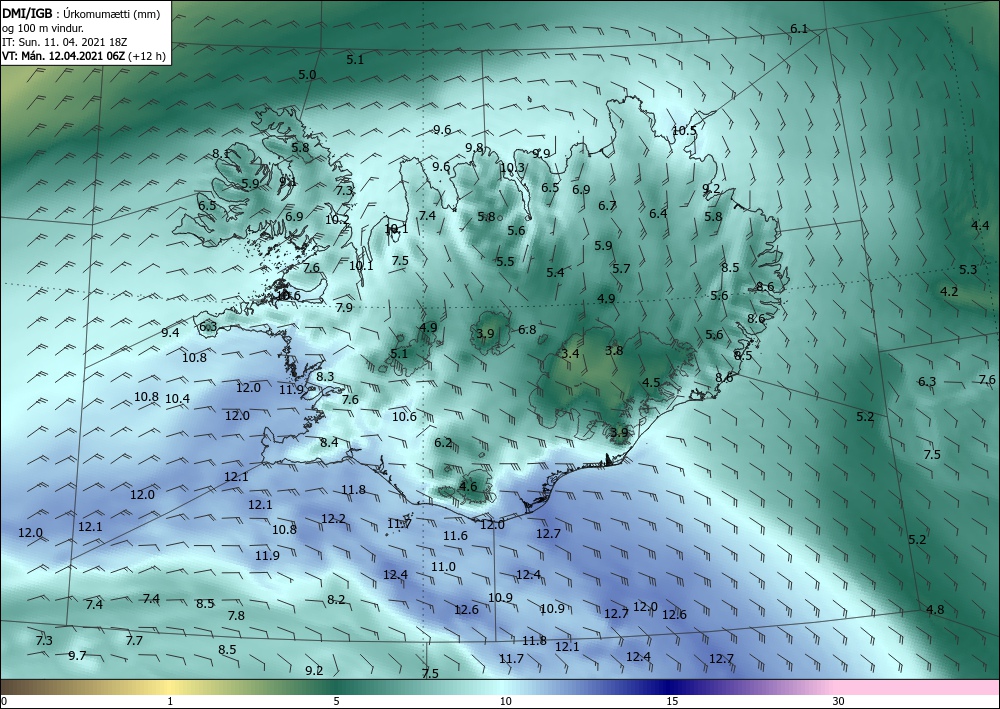Click the 10.3 value on the map

(x=512, y=168)
